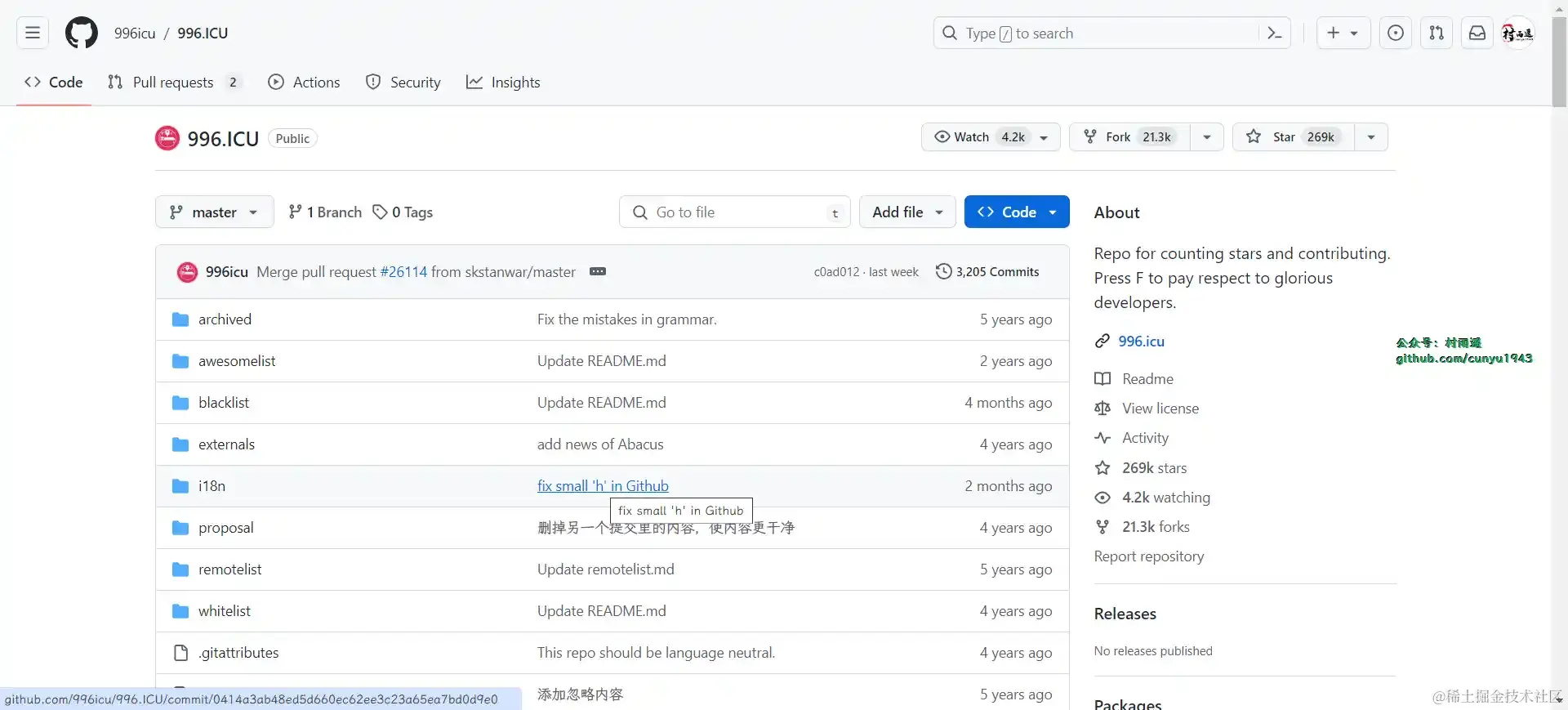Open the Releases section heading
The image size is (1568, 710).
tap(1125, 614)
